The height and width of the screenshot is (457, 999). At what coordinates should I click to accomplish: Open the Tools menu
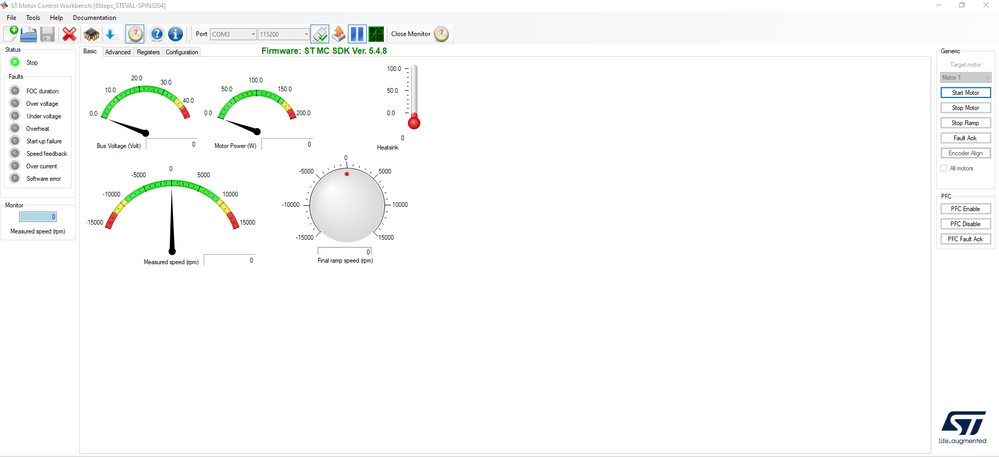click(x=33, y=18)
